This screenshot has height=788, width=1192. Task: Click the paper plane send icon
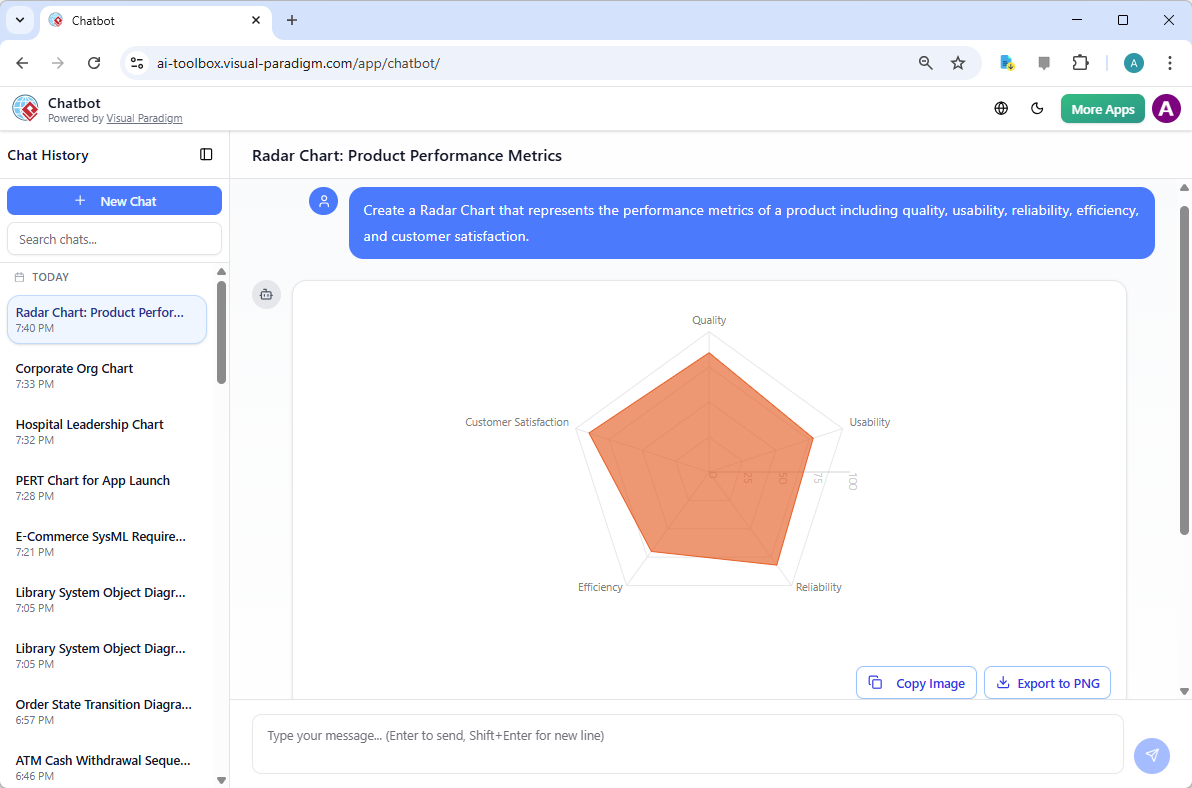pyautogui.click(x=1152, y=756)
